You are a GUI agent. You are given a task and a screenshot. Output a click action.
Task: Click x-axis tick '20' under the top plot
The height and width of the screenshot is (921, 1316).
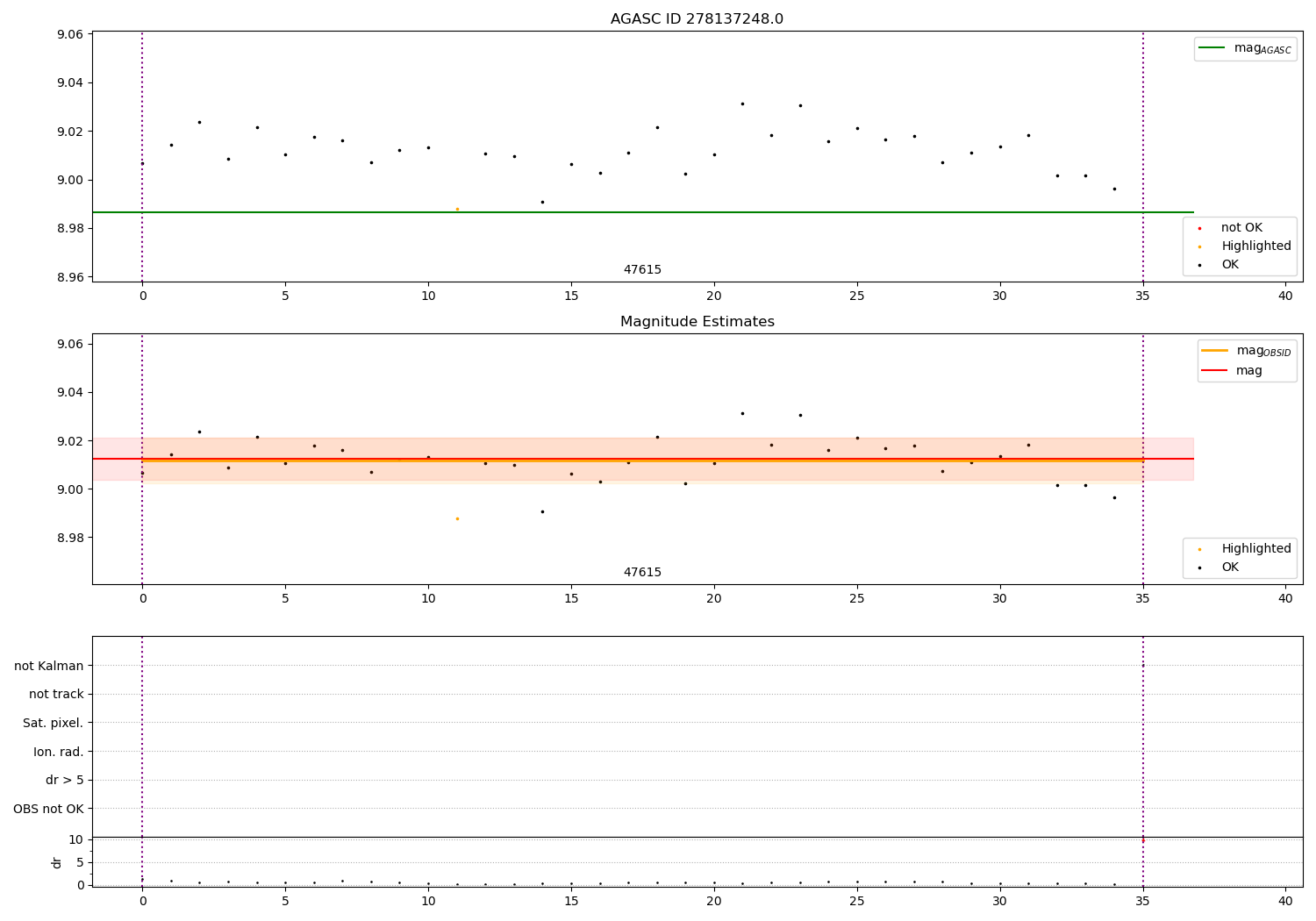pyautogui.click(x=714, y=296)
